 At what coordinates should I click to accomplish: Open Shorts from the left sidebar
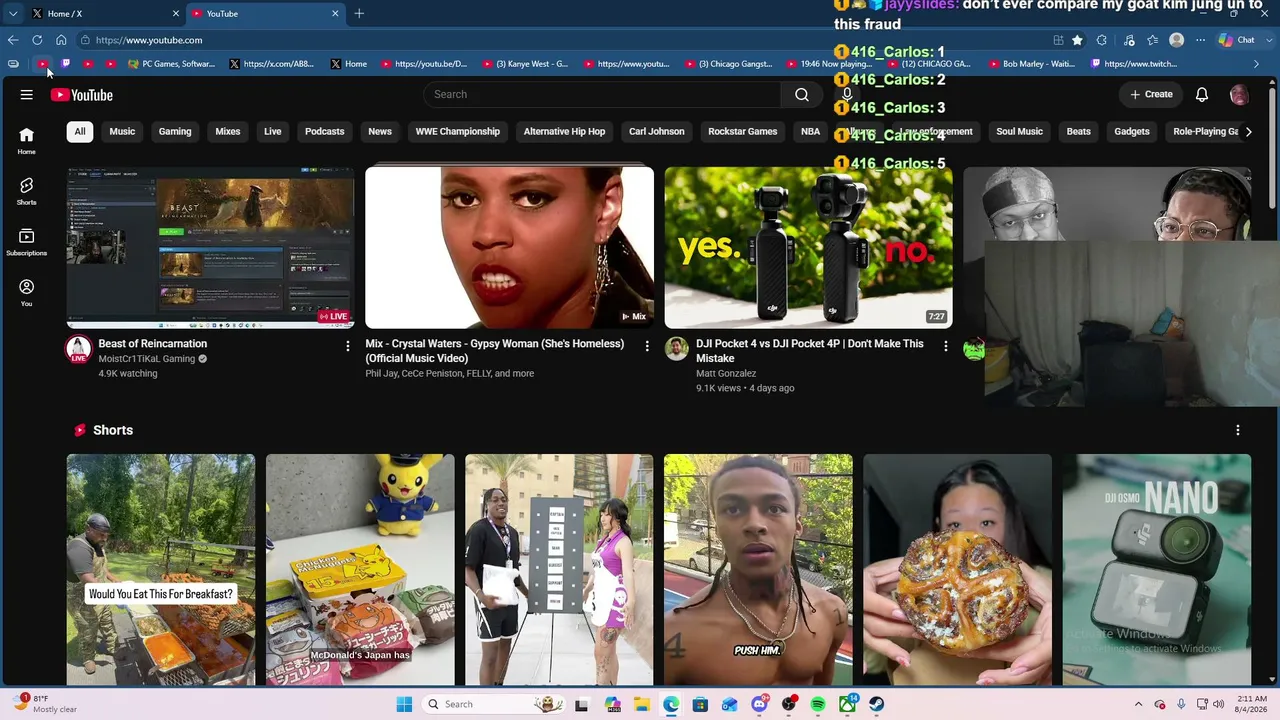tap(26, 191)
